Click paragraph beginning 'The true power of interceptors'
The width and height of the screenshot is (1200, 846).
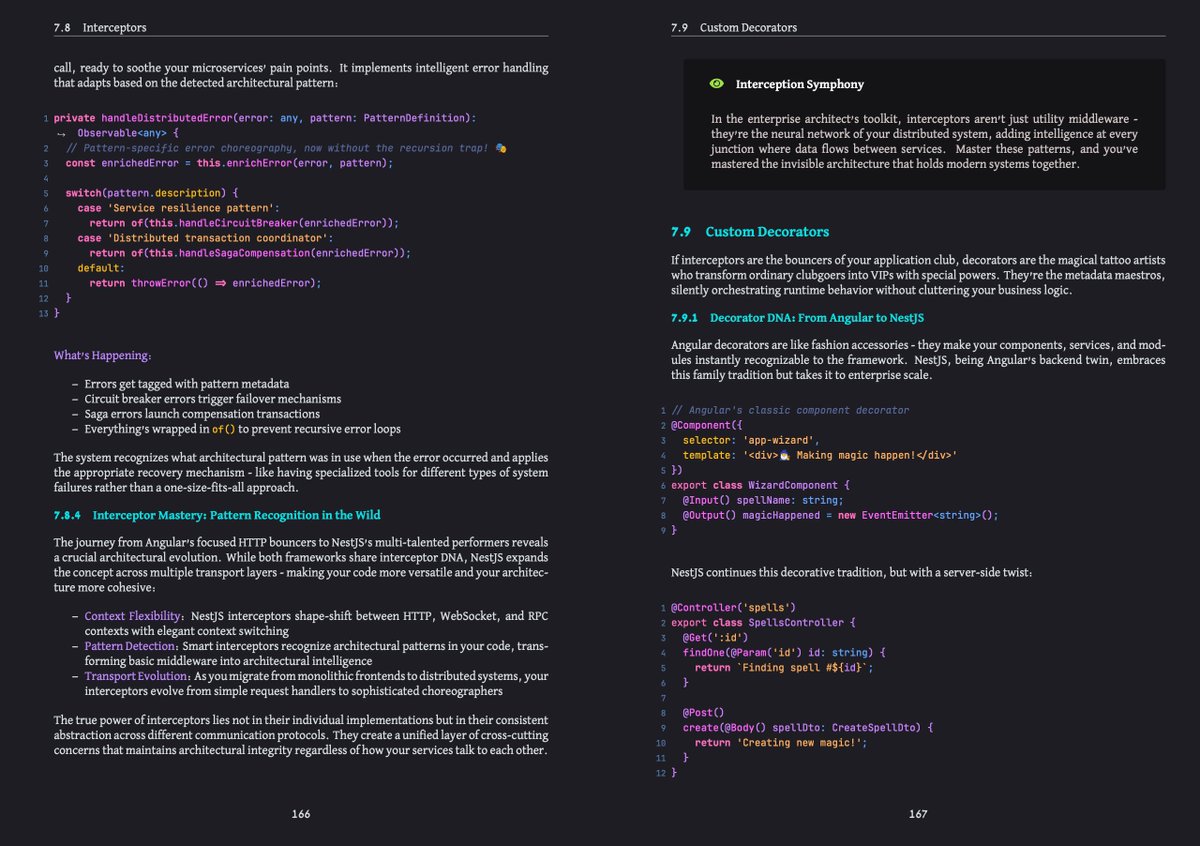(301, 735)
